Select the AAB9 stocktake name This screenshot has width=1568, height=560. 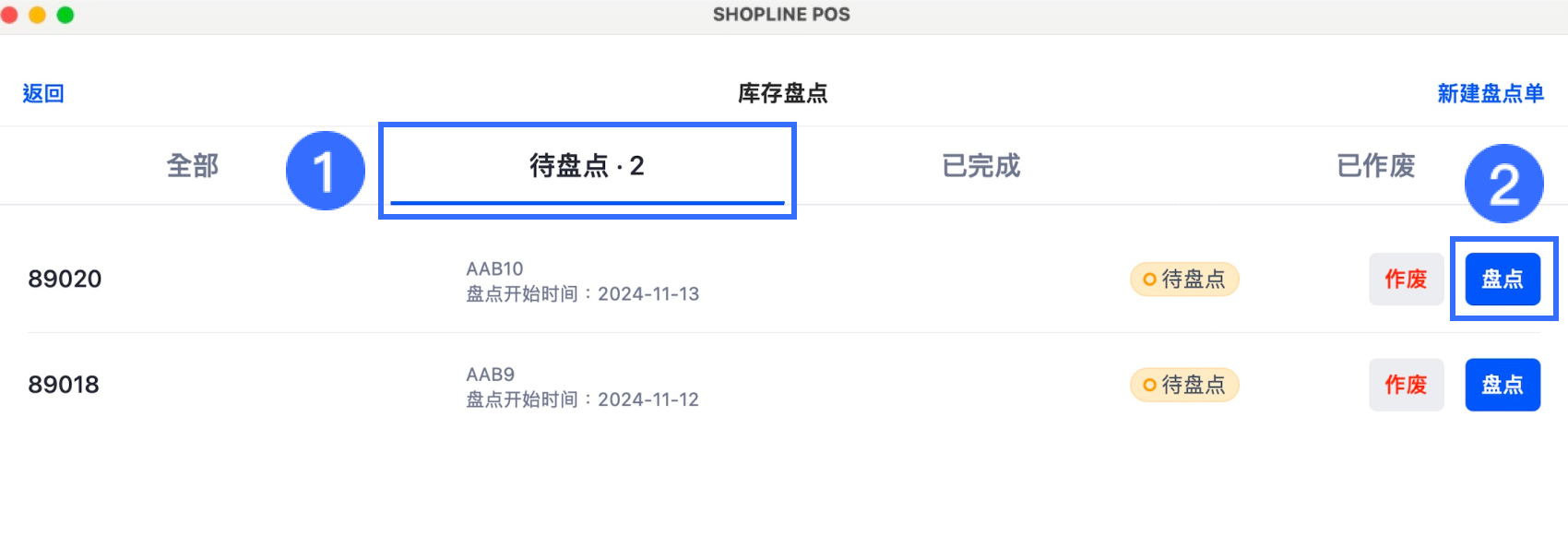(x=490, y=375)
